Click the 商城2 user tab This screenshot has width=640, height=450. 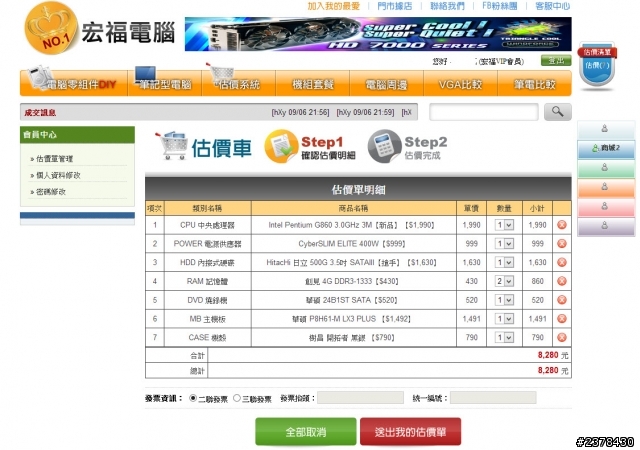(x=606, y=148)
